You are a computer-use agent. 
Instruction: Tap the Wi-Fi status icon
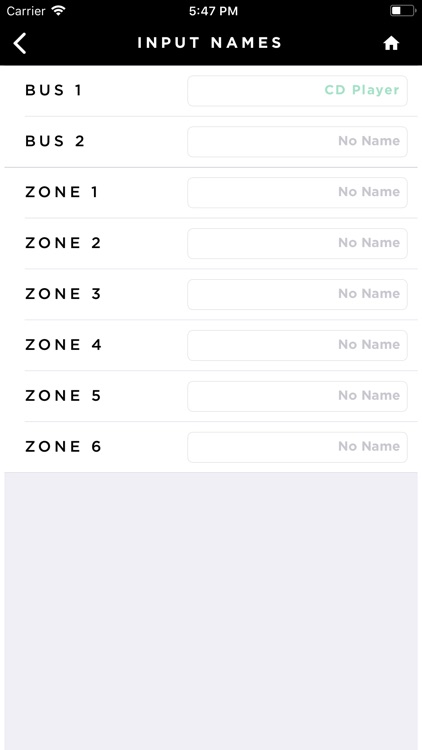58,11
